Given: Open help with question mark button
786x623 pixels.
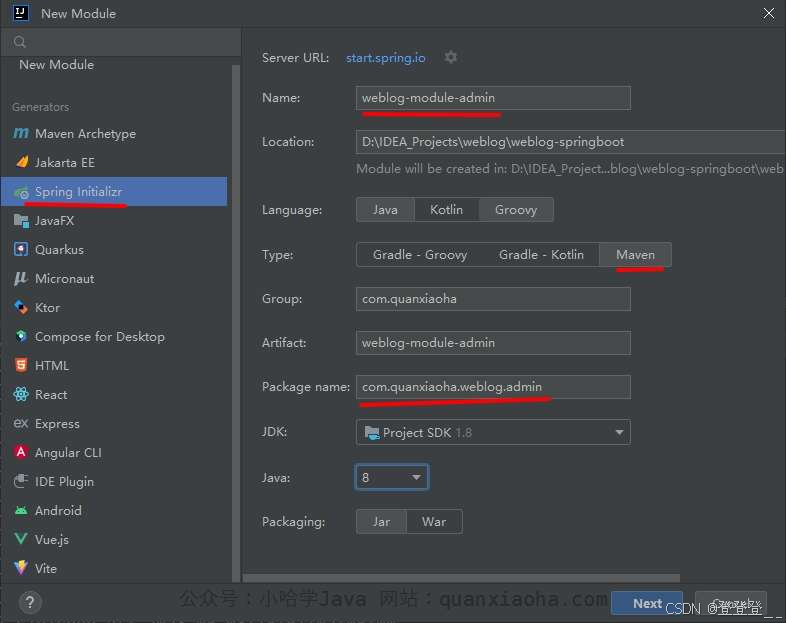Looking at the screenshot, I should pyautogui.click(x=30, y=602).
